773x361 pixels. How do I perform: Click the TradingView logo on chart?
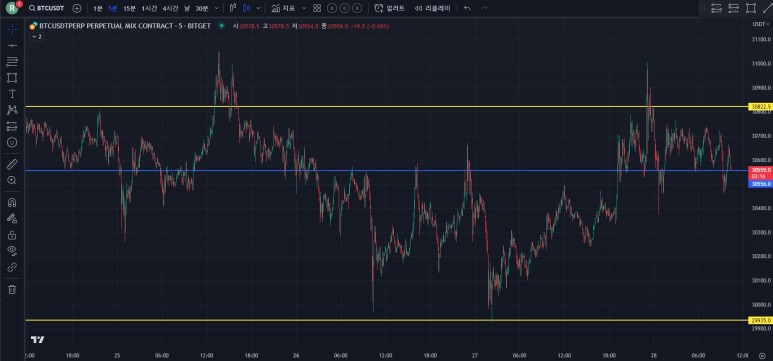tap(37, 340)
